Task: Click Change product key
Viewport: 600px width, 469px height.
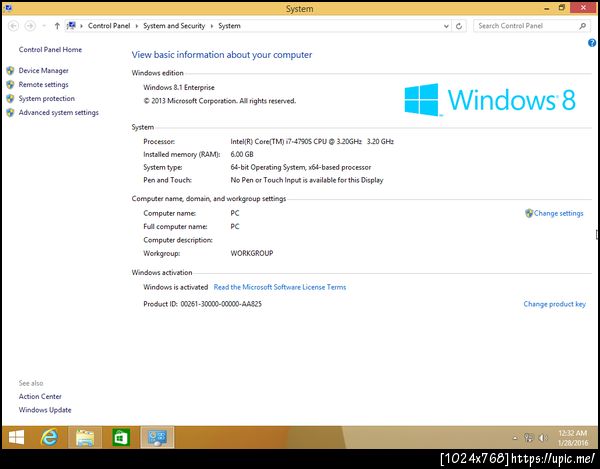Action: (x=554, y=304)
